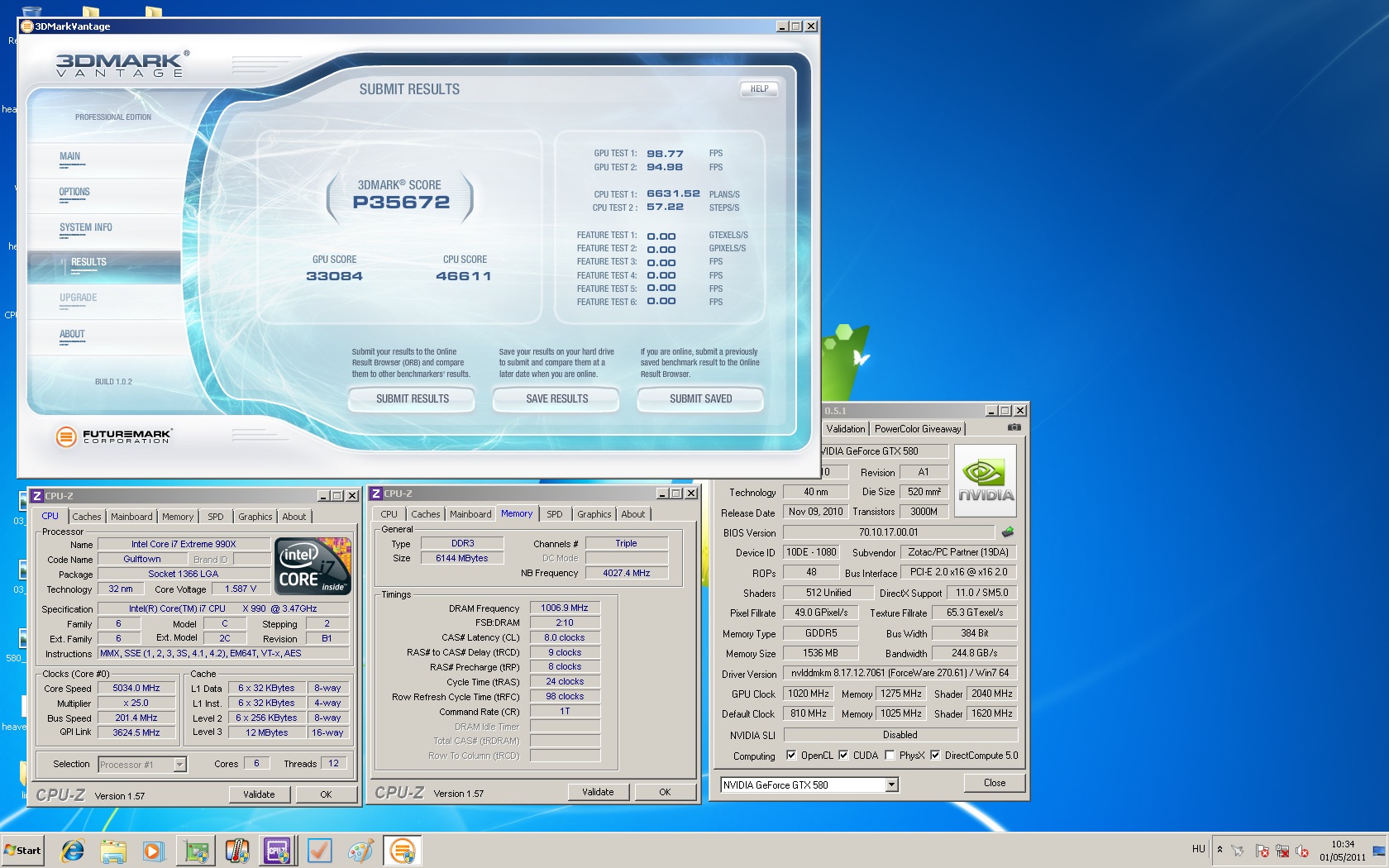Click the Driver Version field in GPU-Z
The height and width of the screenshot is (868, 1389).
click(900, 673)
